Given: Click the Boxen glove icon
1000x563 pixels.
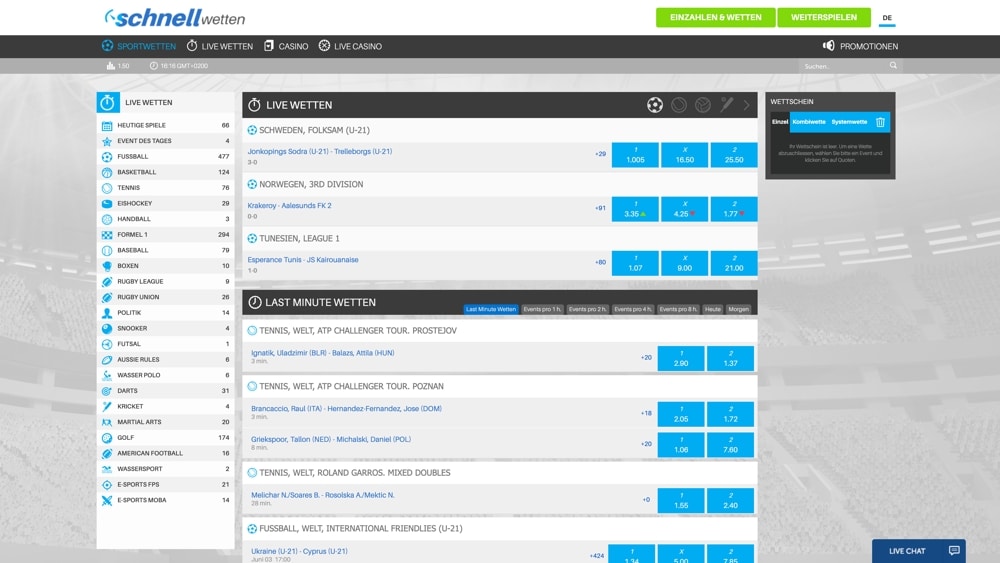Looking at the screenshot, I should pyautogui.click(x=107, y=266).
